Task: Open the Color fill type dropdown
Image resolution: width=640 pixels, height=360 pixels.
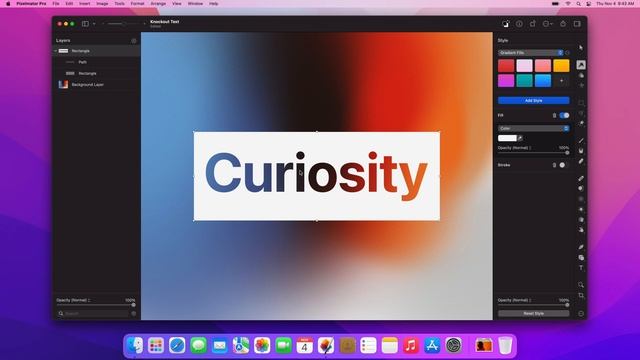Action: (x=533, y=128)
